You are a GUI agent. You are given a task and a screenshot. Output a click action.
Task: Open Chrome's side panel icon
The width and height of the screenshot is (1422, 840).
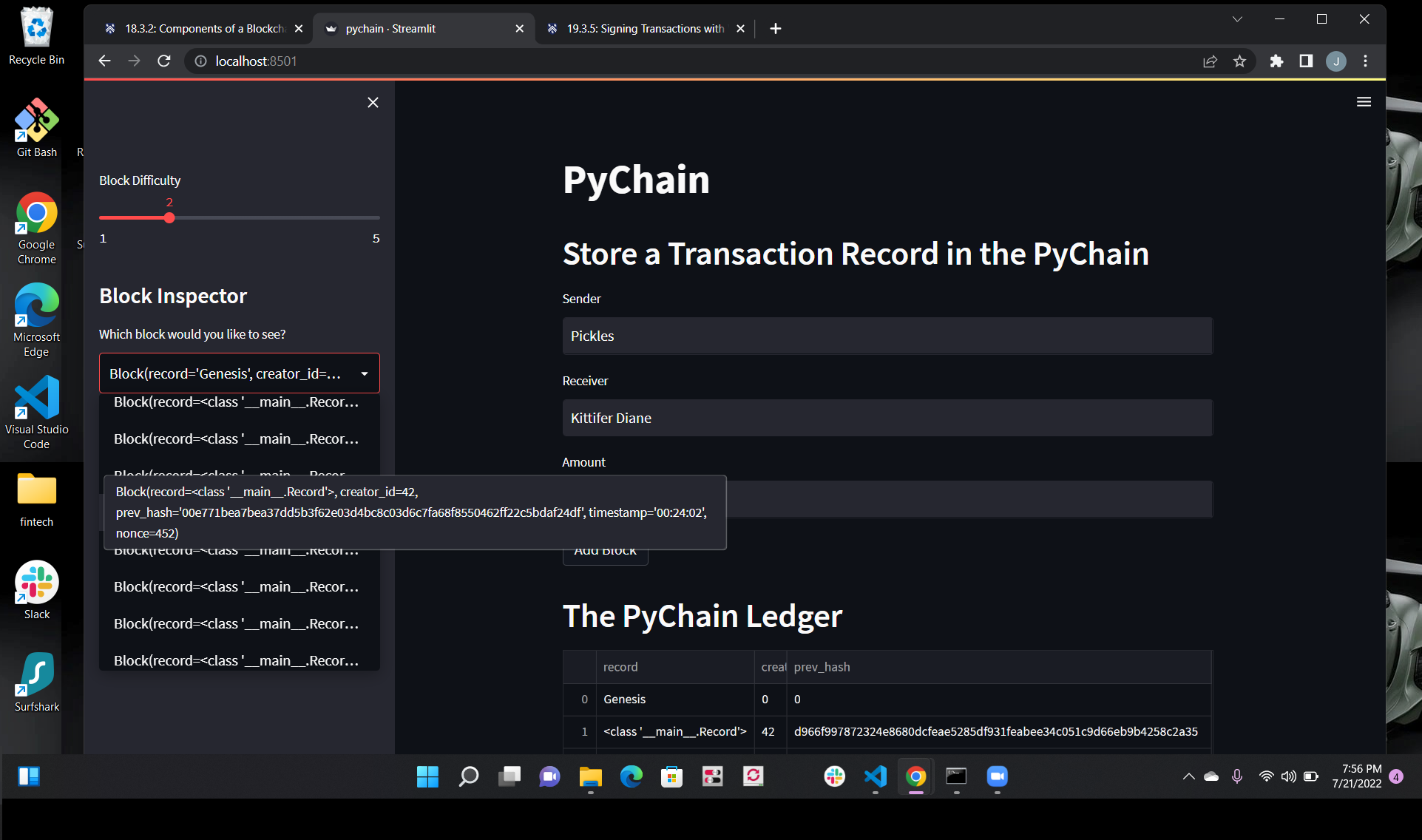(x=1305, y=61)
